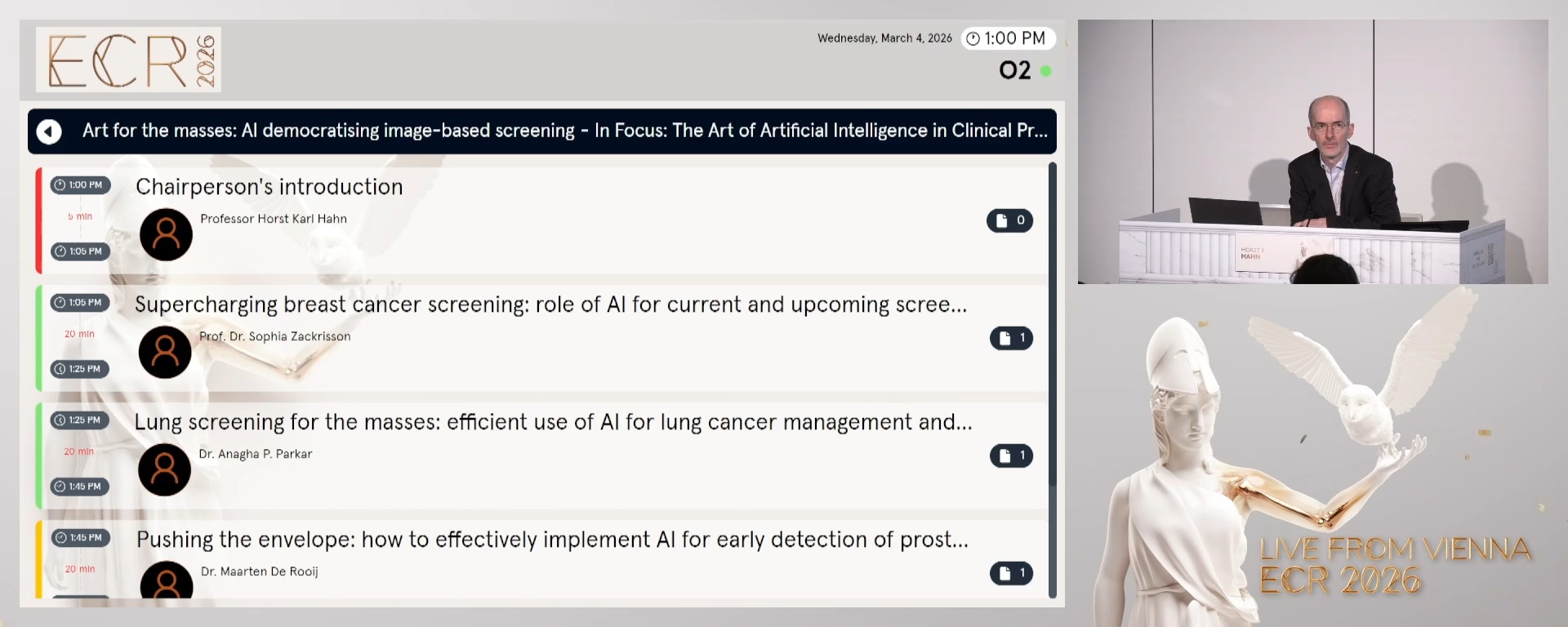Open documents badge for Chairperson's introduction
This screenshot has height=627, width=1568.
point(1009,220)
